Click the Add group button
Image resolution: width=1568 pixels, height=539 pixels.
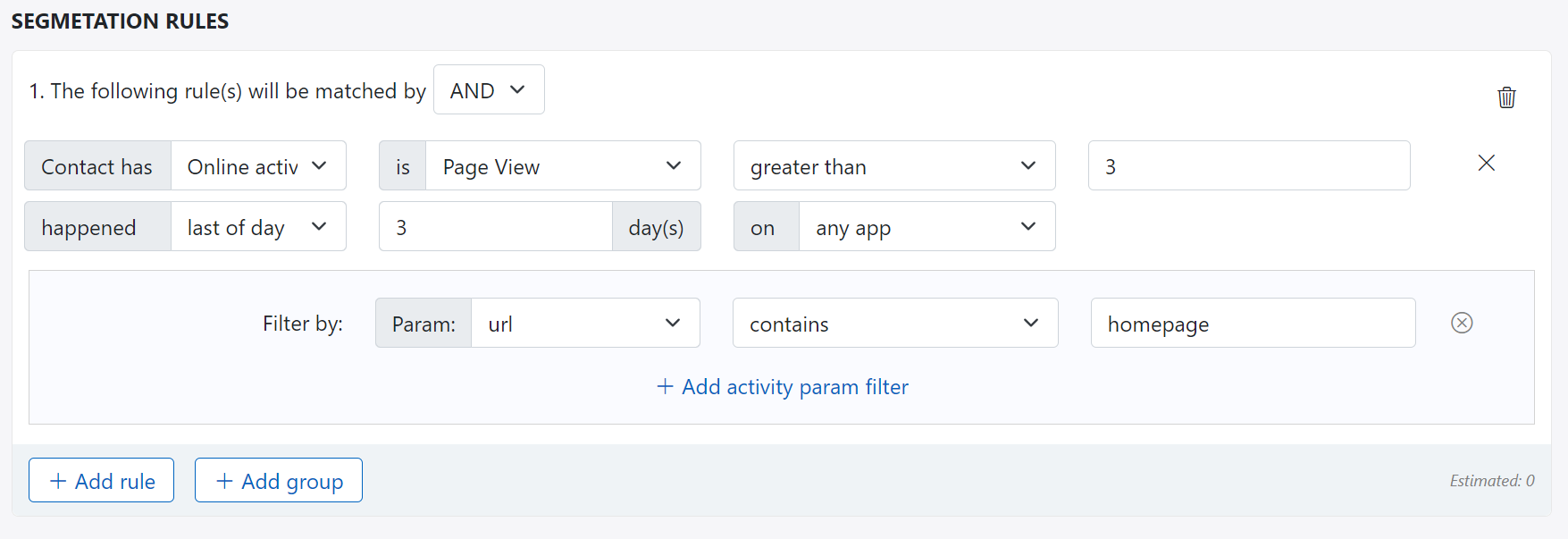(x=279, y=481)
